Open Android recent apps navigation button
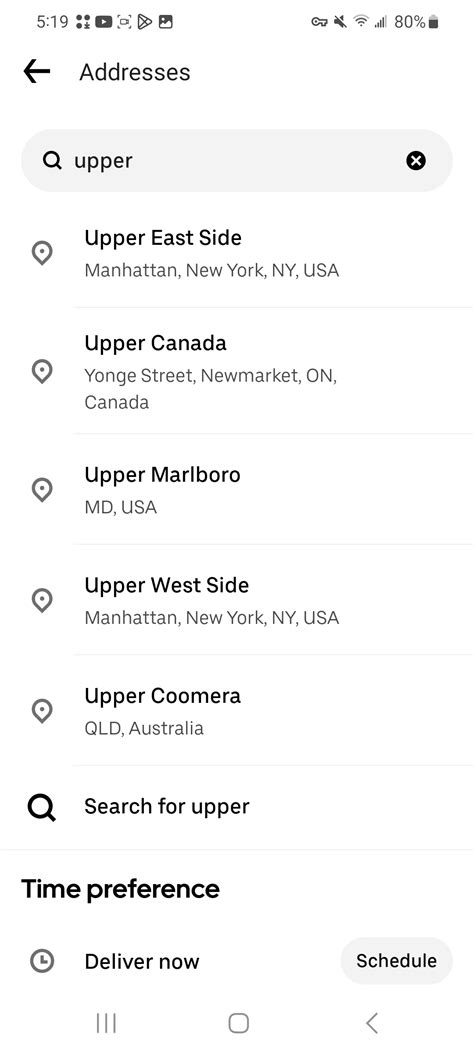Image resolution: width=474 pixels, height=1053 pixels. coord(106,1023)
